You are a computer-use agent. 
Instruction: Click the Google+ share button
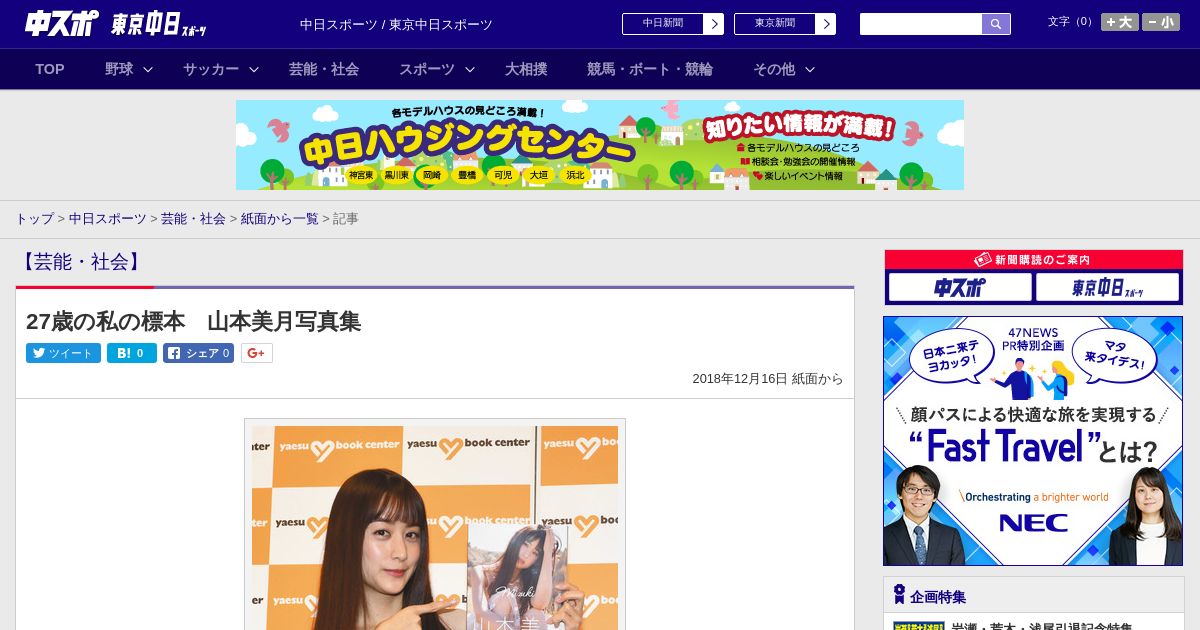[257, 353]
